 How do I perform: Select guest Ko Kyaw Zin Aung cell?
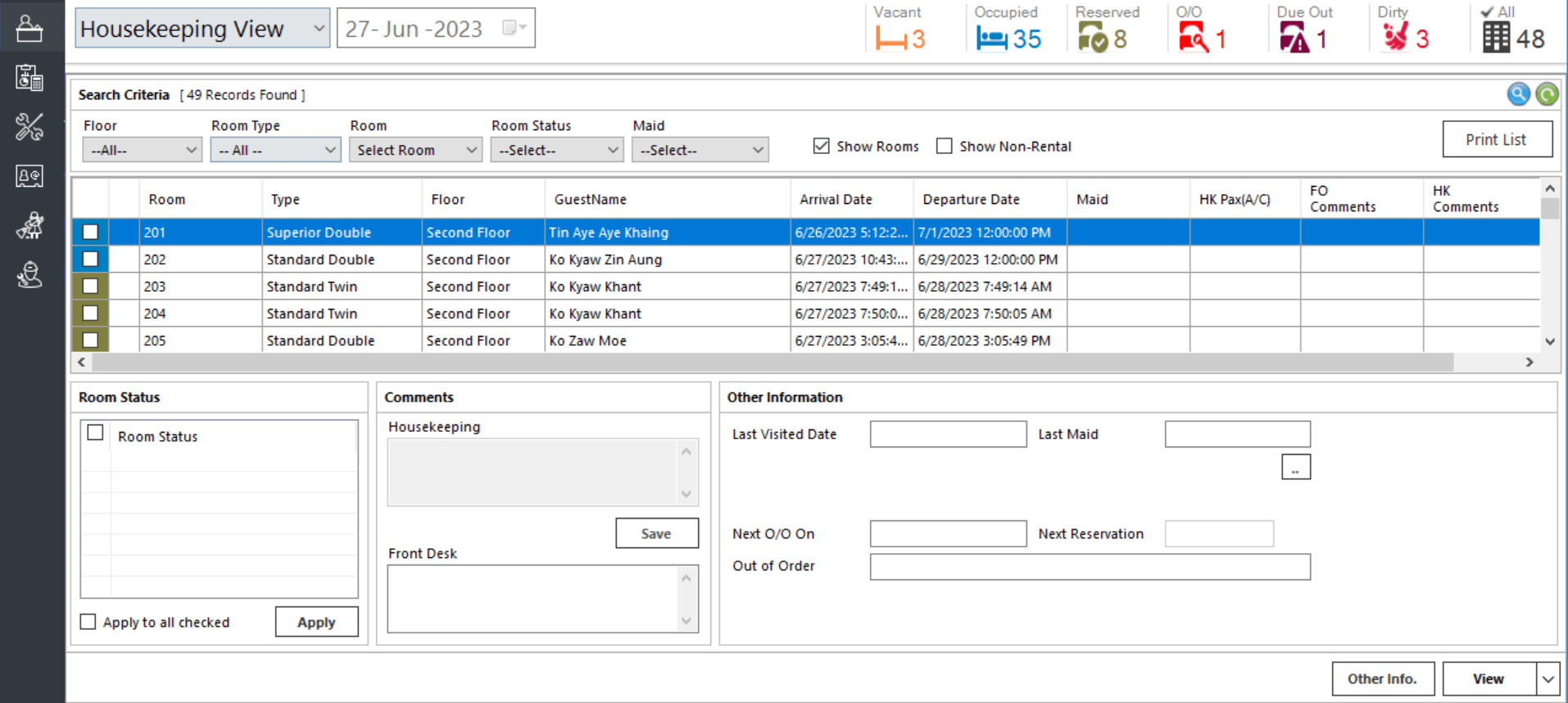[x=667, y=259]
